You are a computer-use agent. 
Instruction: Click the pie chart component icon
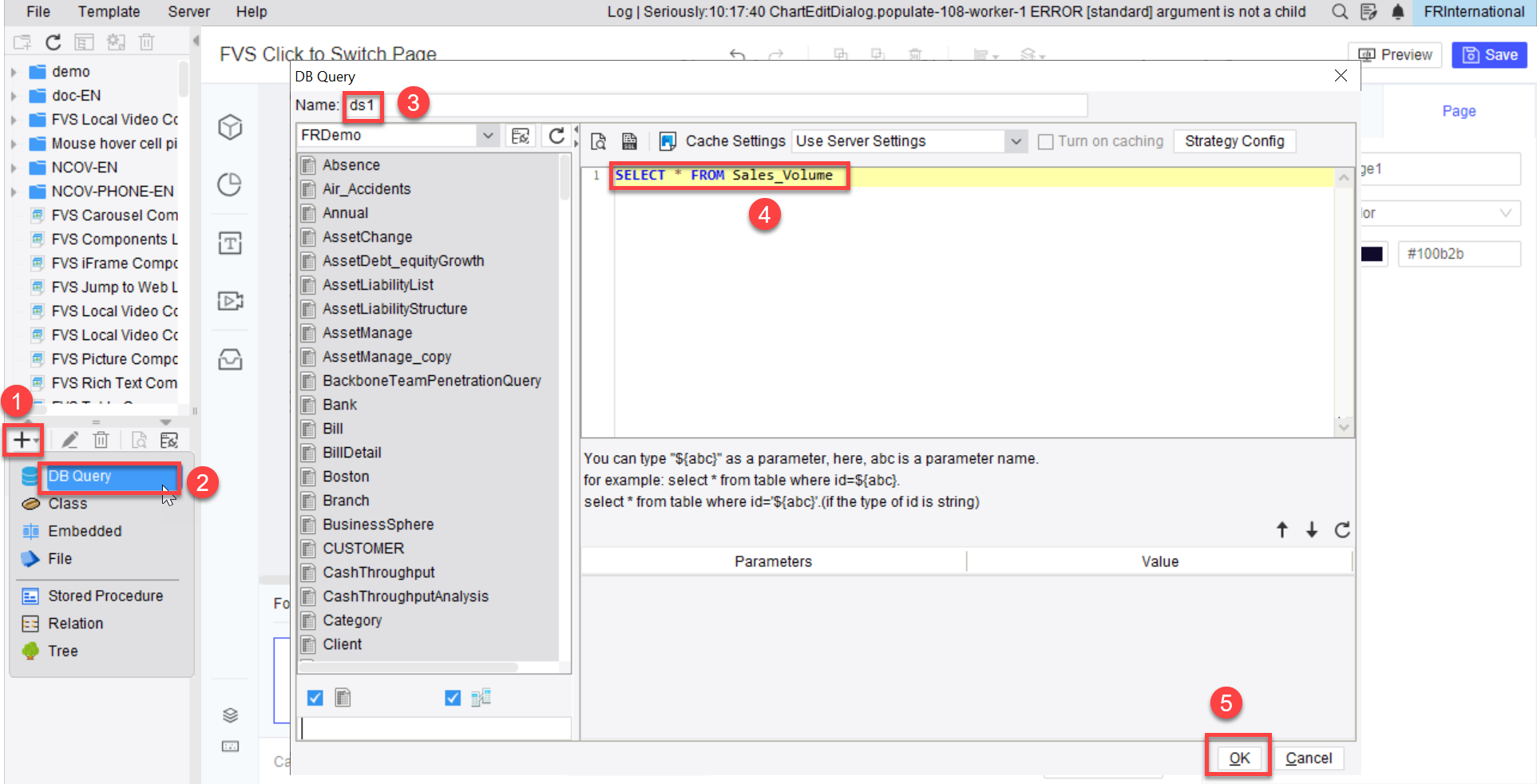230,185
